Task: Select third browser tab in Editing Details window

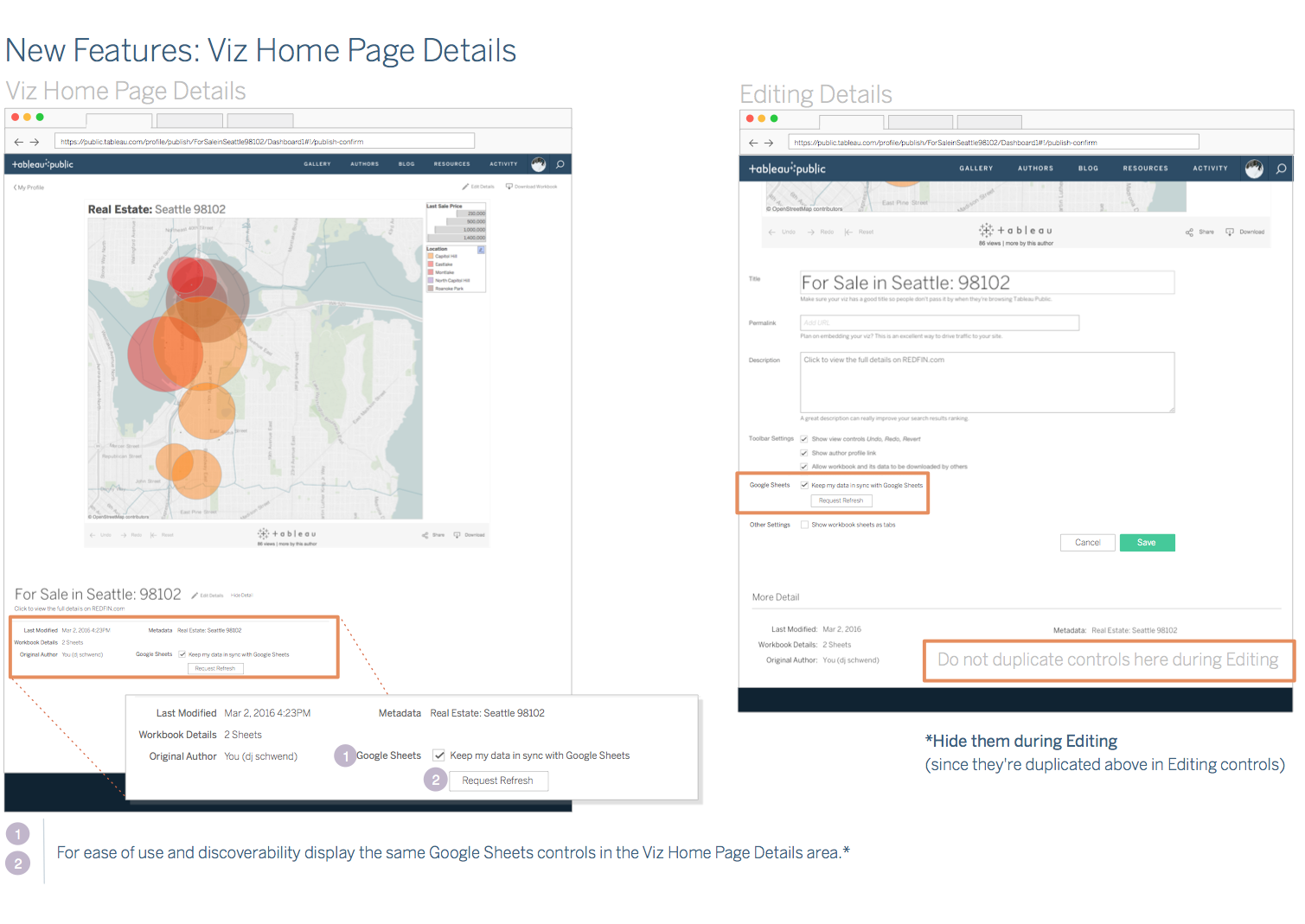Action: click(x=989, y=123)
